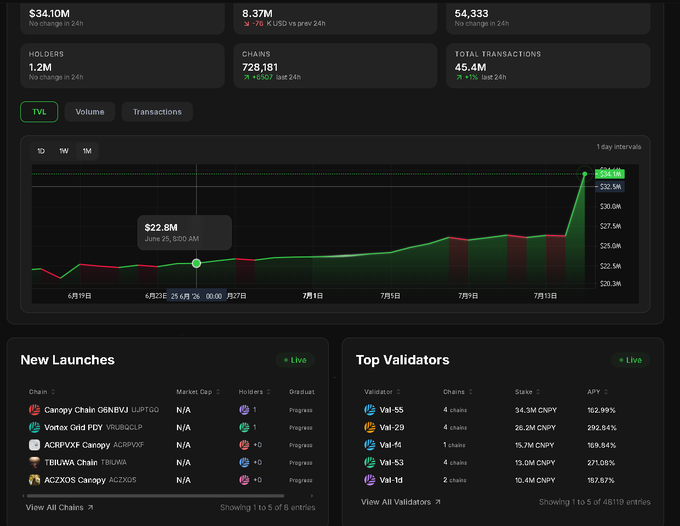Click holder avatar in Vortex Grid PDY row
Screen dimensions: 680x526
pyautogui.click(x=244, y=427)
